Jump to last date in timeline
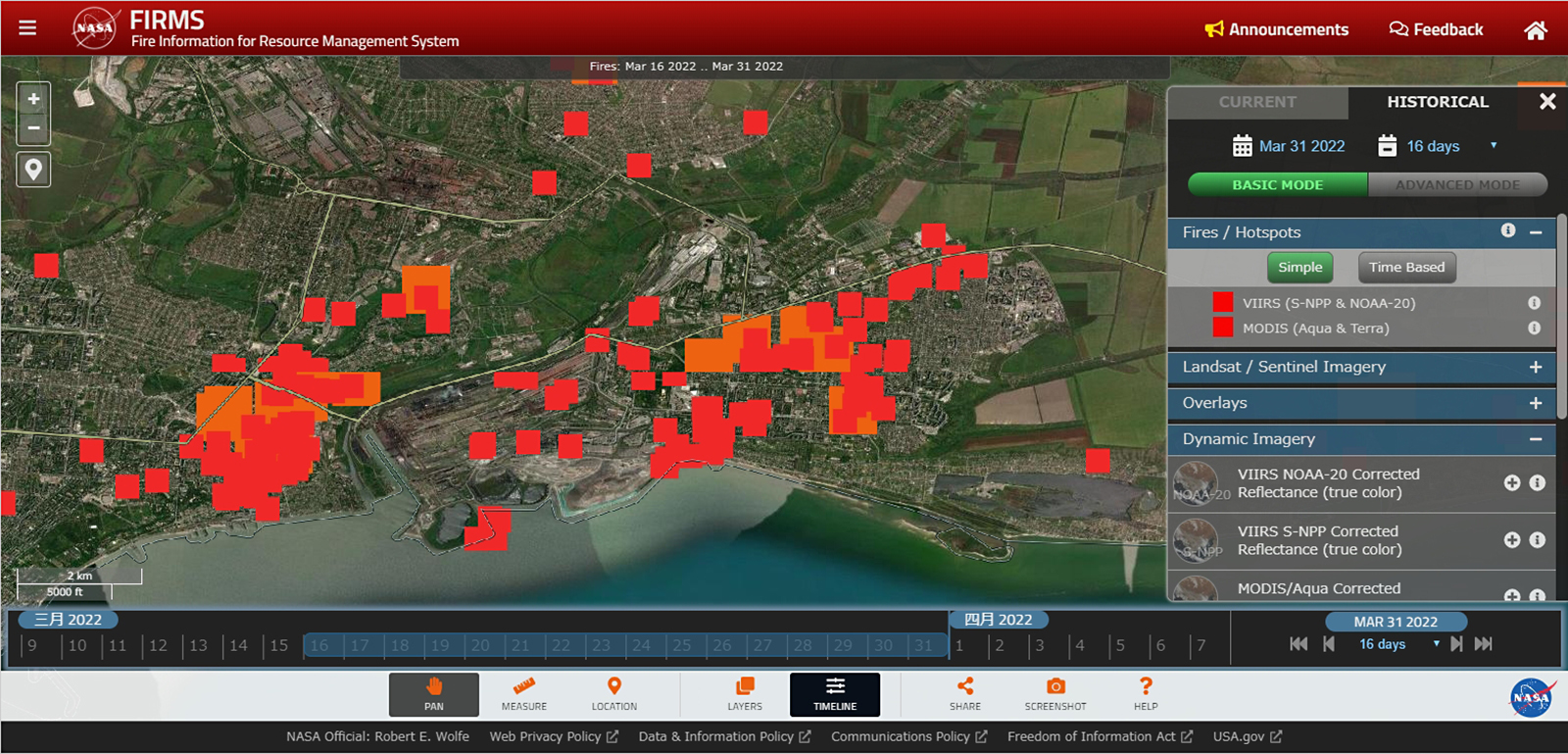This screenshot has width=1568, height=754. (x=1484, y=644)
